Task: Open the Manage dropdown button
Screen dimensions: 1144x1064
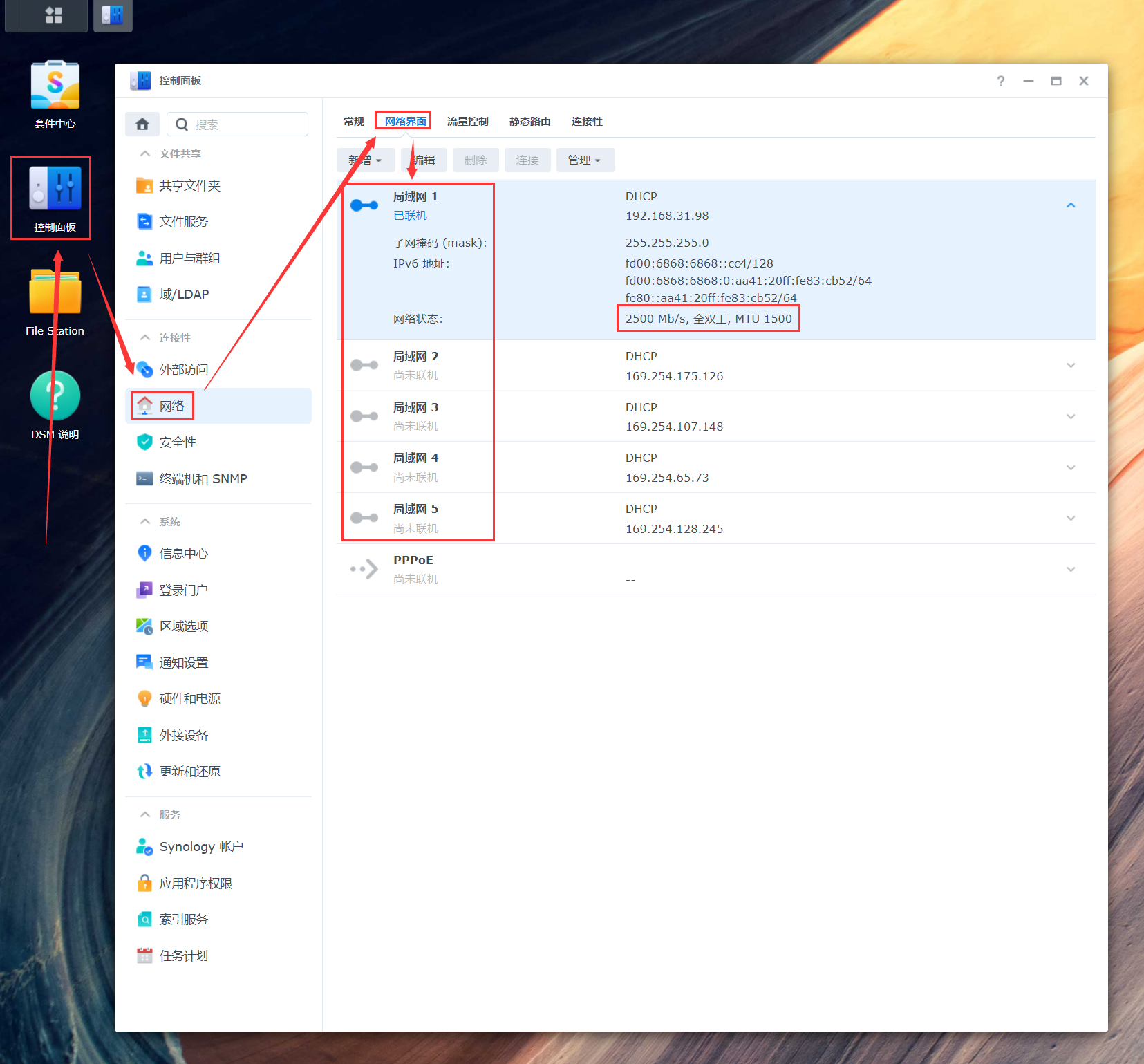Action: tap(585, 160)
